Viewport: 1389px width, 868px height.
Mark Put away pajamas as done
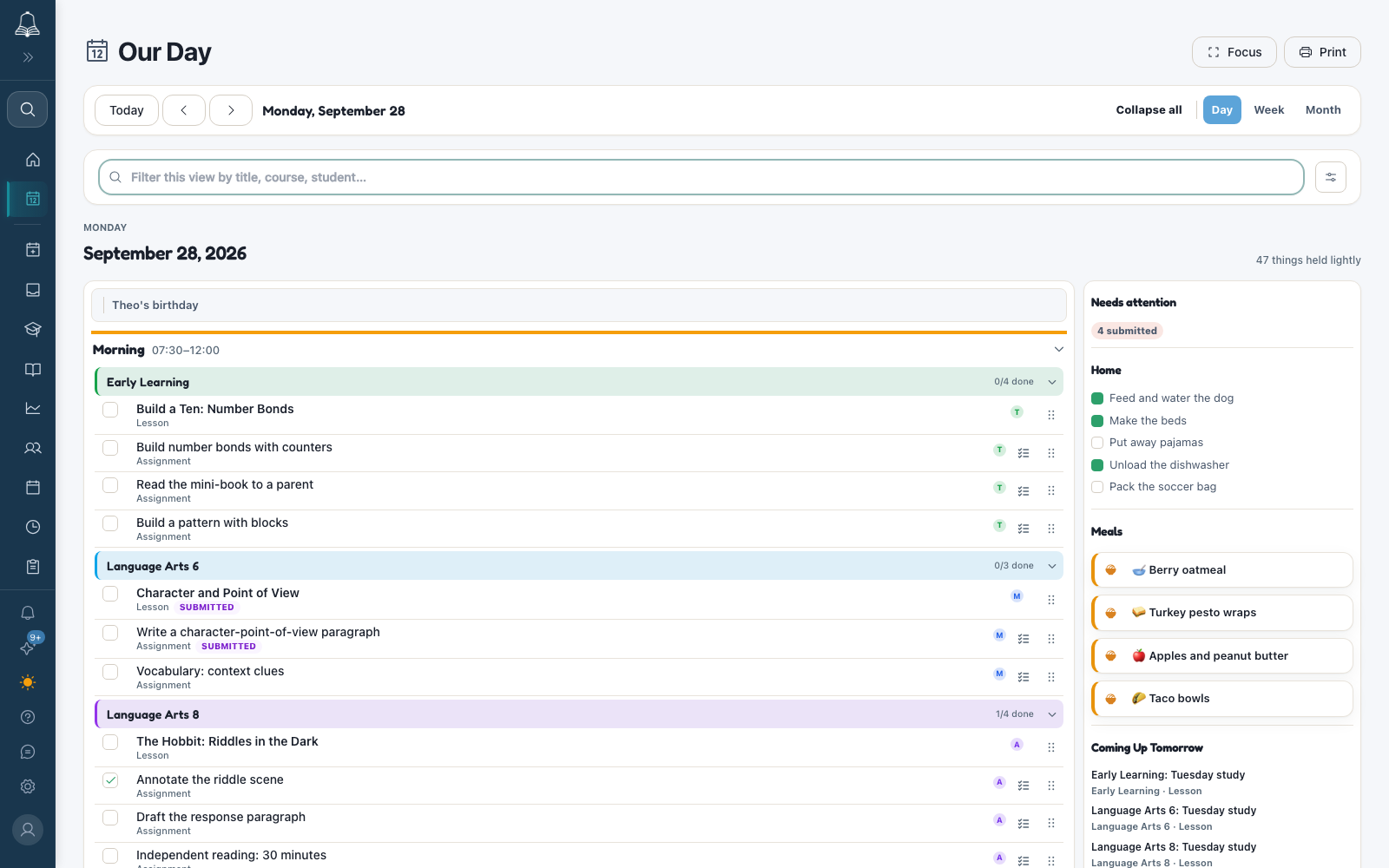(1097, 443)
